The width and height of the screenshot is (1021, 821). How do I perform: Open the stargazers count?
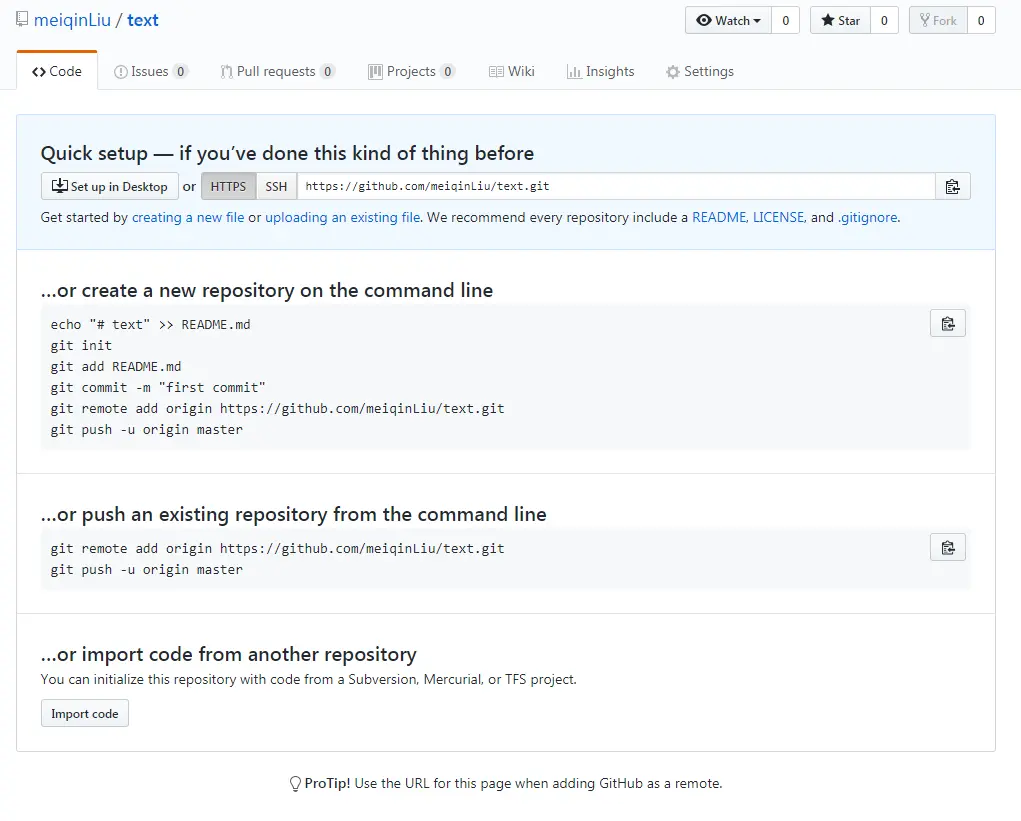tap(884, 20)
